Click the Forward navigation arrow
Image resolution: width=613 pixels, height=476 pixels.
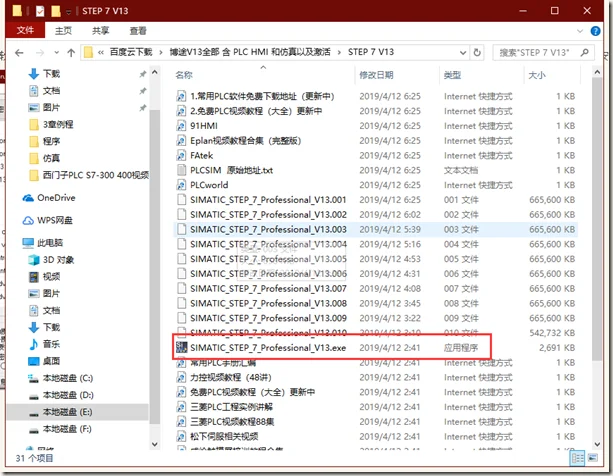(x=39, y=52)
